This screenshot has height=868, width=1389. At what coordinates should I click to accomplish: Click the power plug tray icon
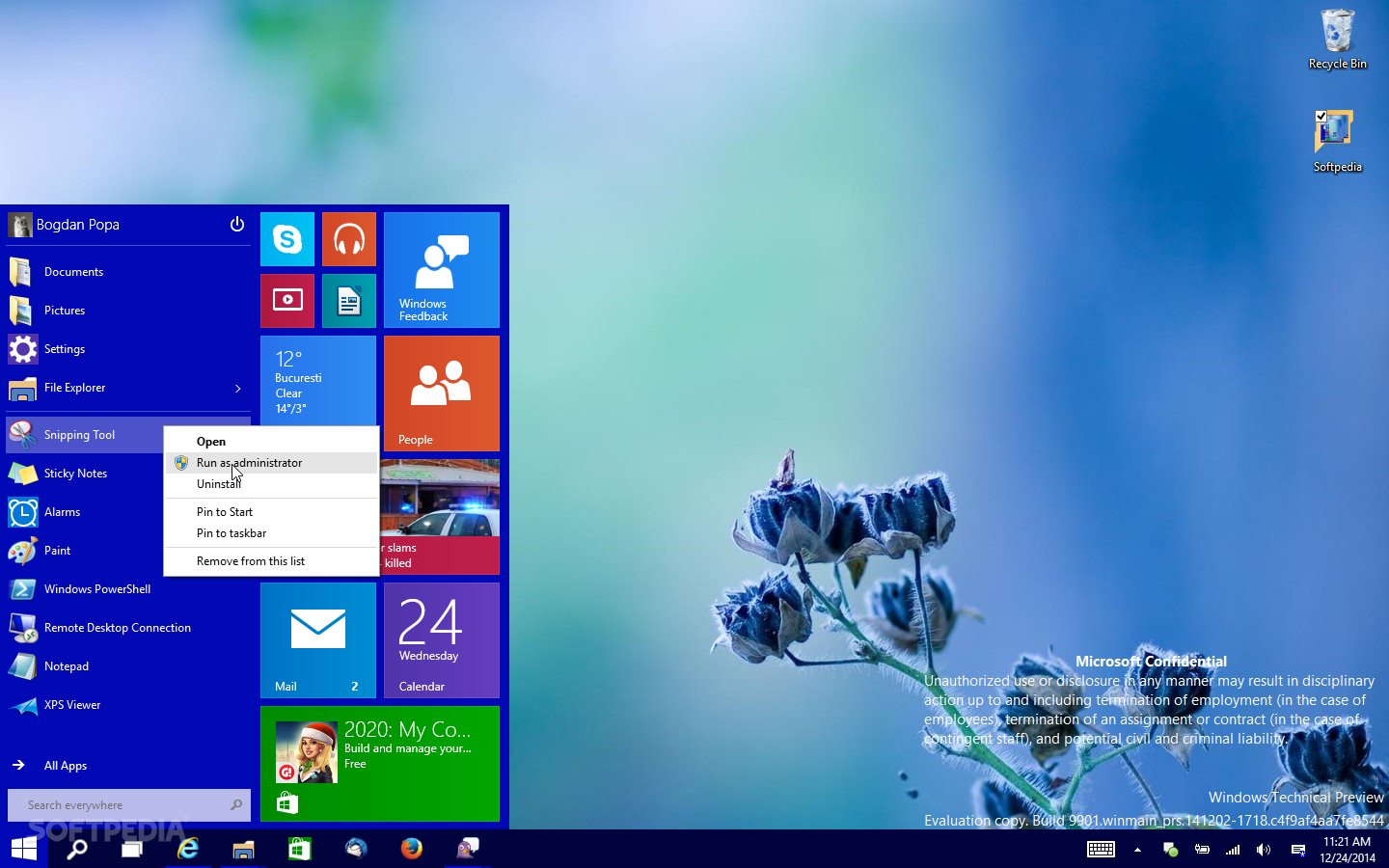click(x=1202, y=850)
